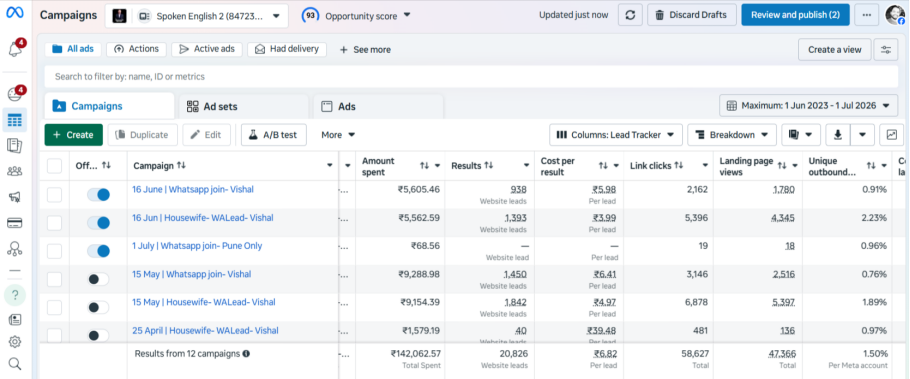Check the box for 1 July Pune Only row
Screen dimensions: 910x379
point(55,251)
